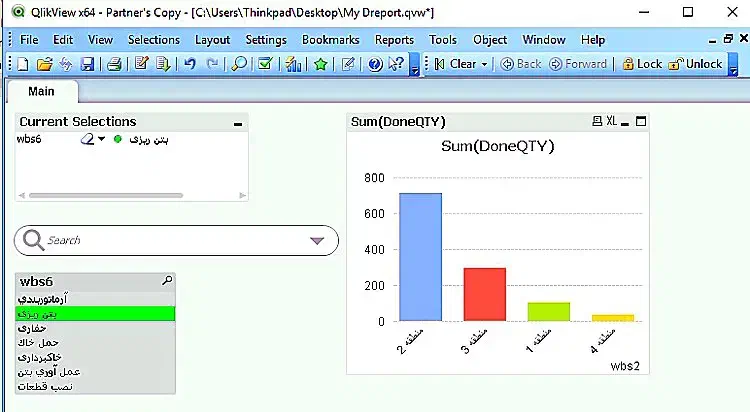The width and height of the screenshot is (750, 412).
Task: Open Help Topics via the question mark icon
Action: click(x=376, y=64)
